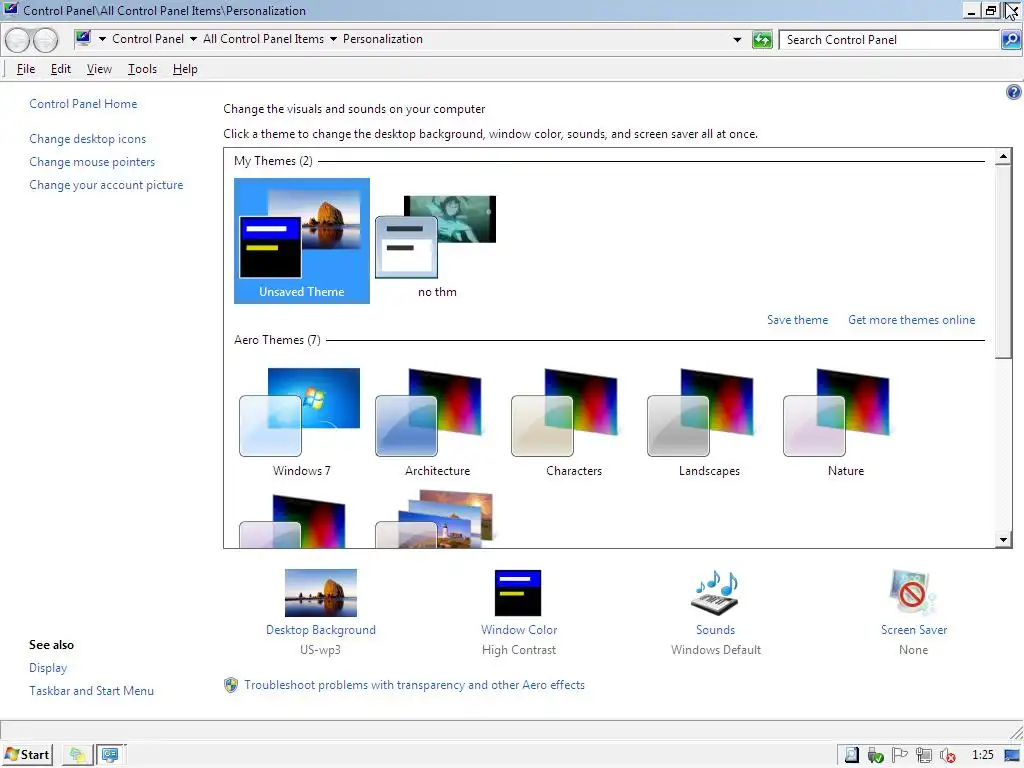Click the Sounds text link
Viewport: 1024px width, 768px height.
(715, 630)
